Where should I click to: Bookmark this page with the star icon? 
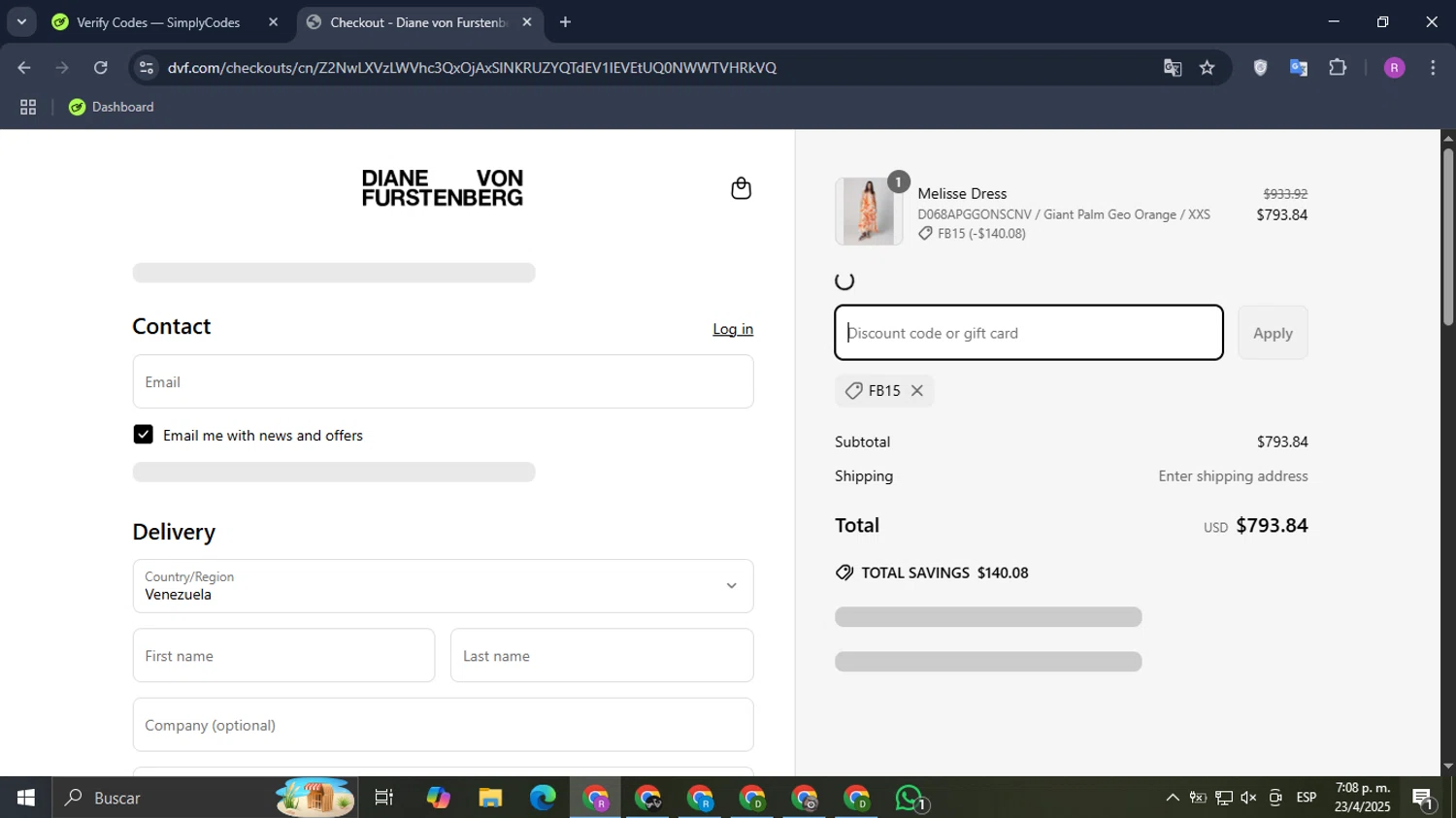pos(1207,68)
